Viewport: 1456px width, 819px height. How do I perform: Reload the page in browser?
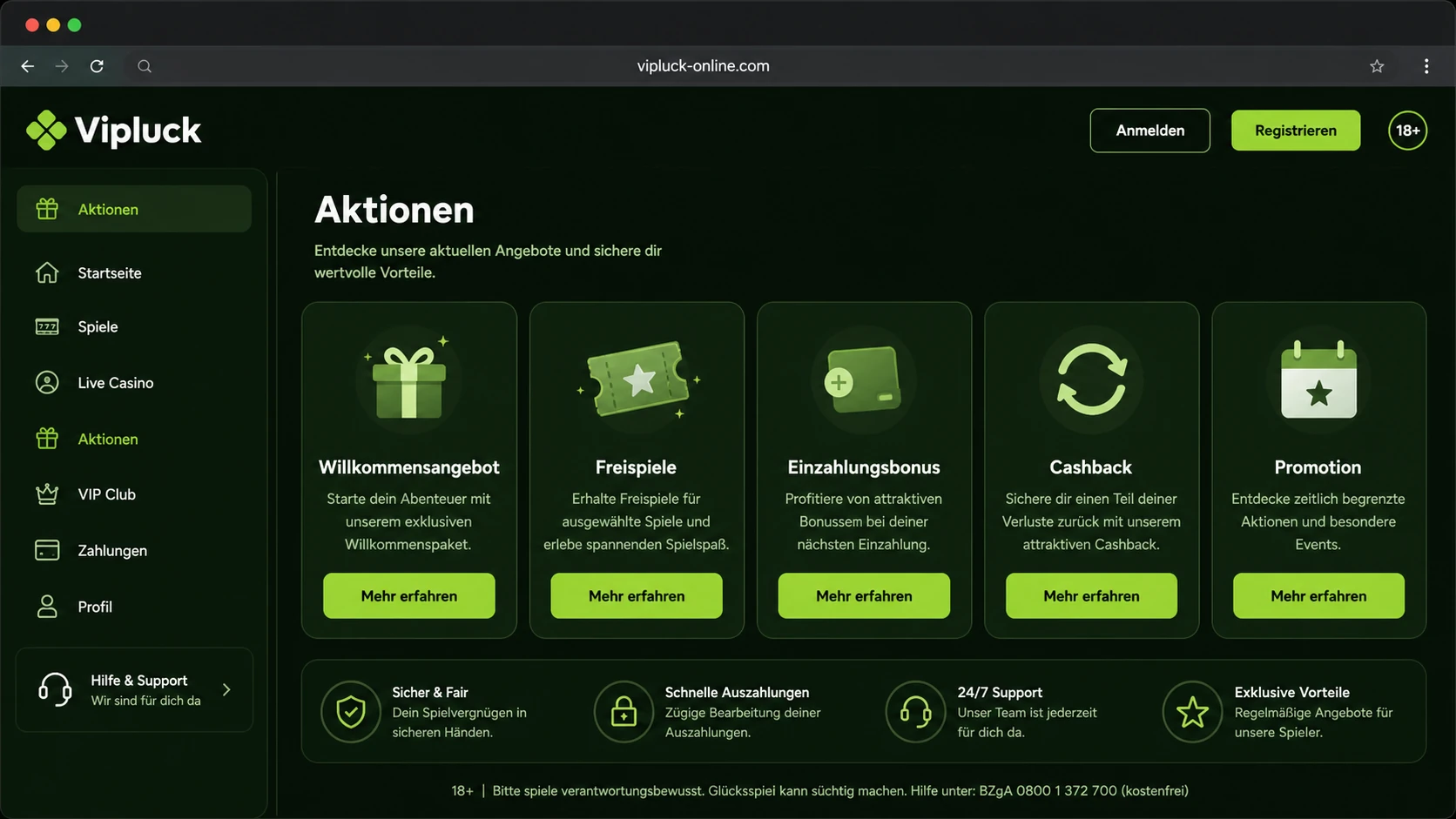pyautogui.click(x=97, y=66)
